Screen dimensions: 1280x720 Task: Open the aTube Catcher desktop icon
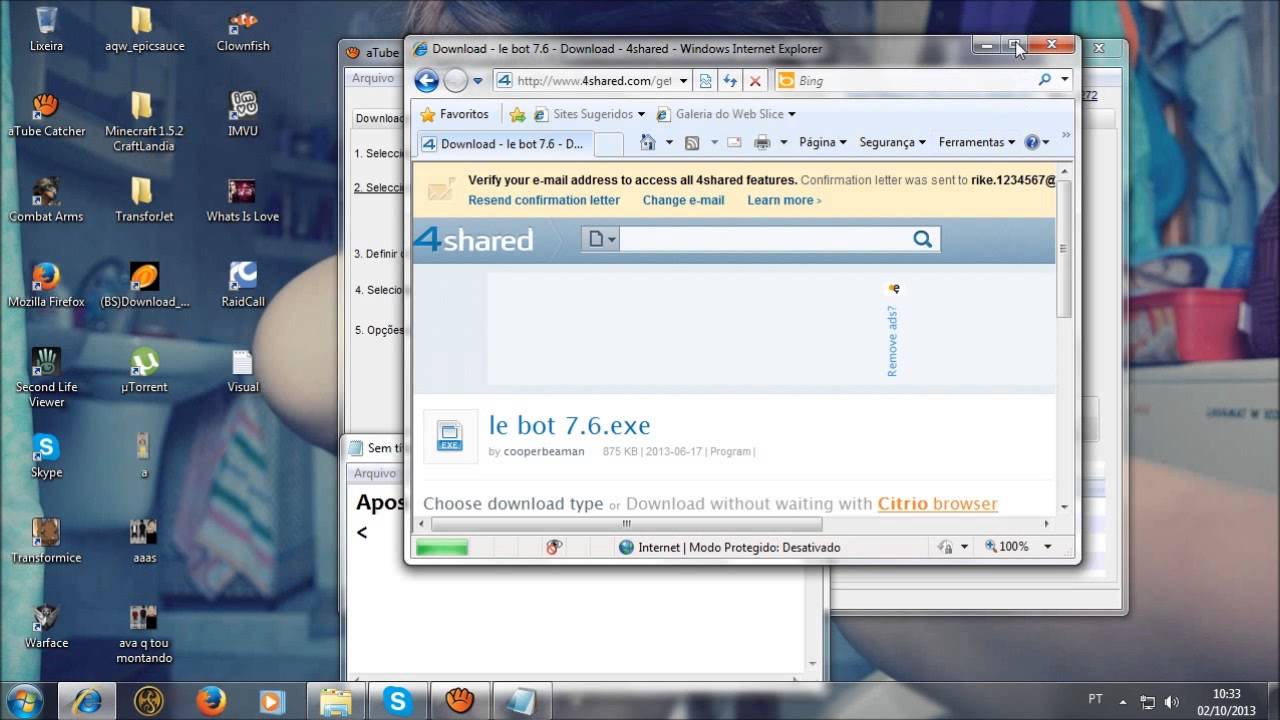[x=46, y=115]
